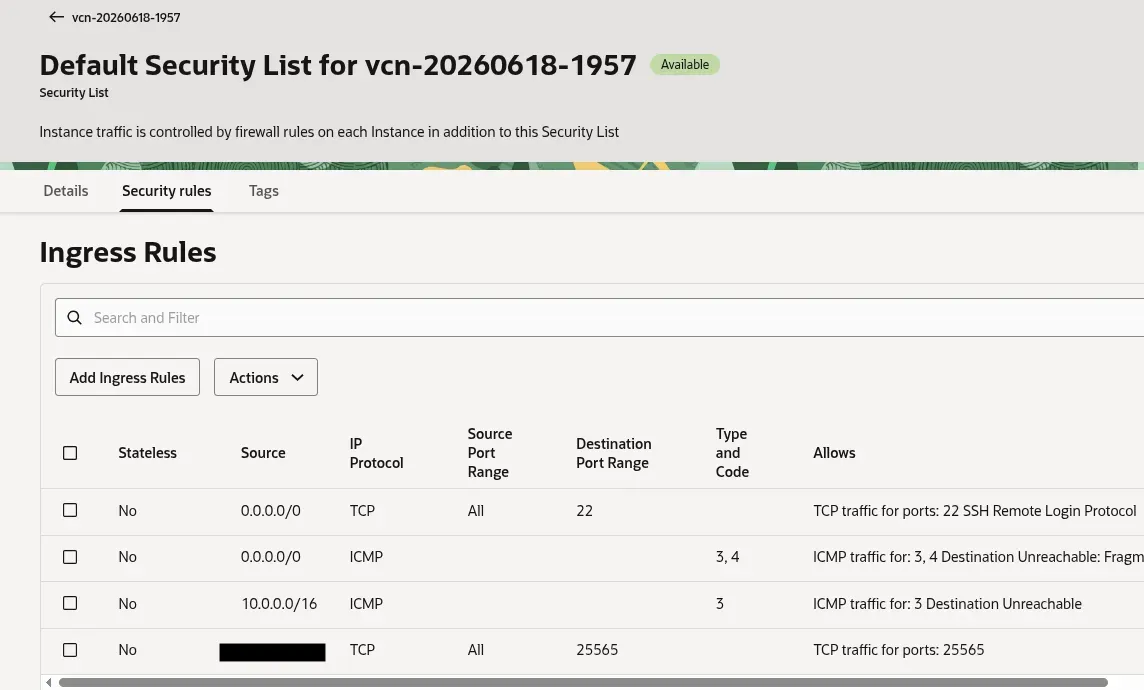Click the Default Security List page title

338,65
